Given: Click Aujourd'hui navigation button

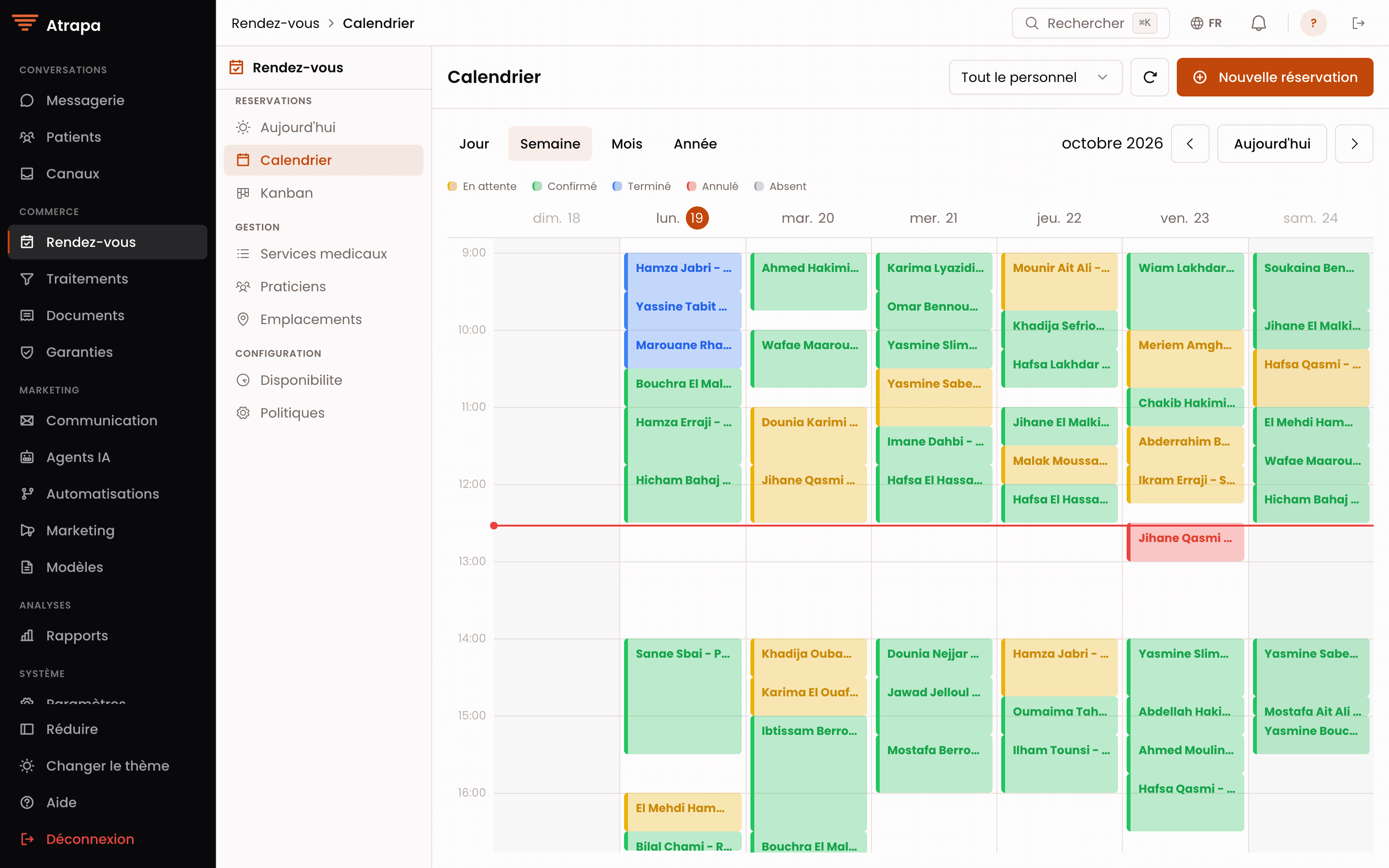Looking at the screenshot, I should point(1272,144).
